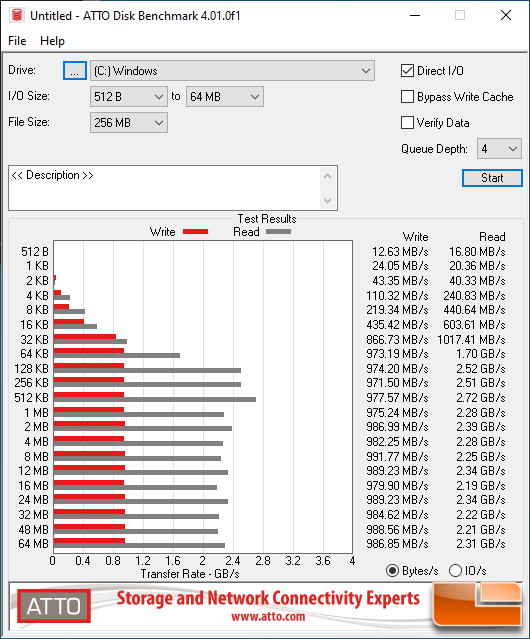The width and height of the screenshot is (530, 639).
Task: Open the Queue Depth dropdown
Action: [x=499, y=149]
